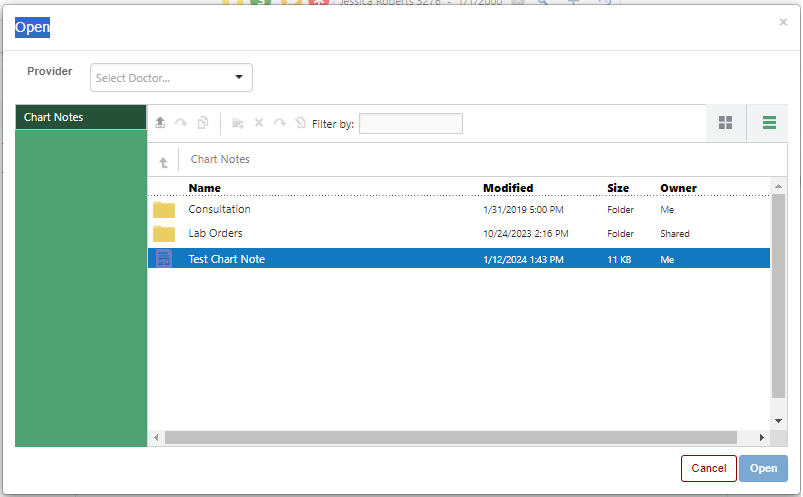803x497 pixels.
Task: Select the Test Chart Note file name
Action: (x=226, y=259)
